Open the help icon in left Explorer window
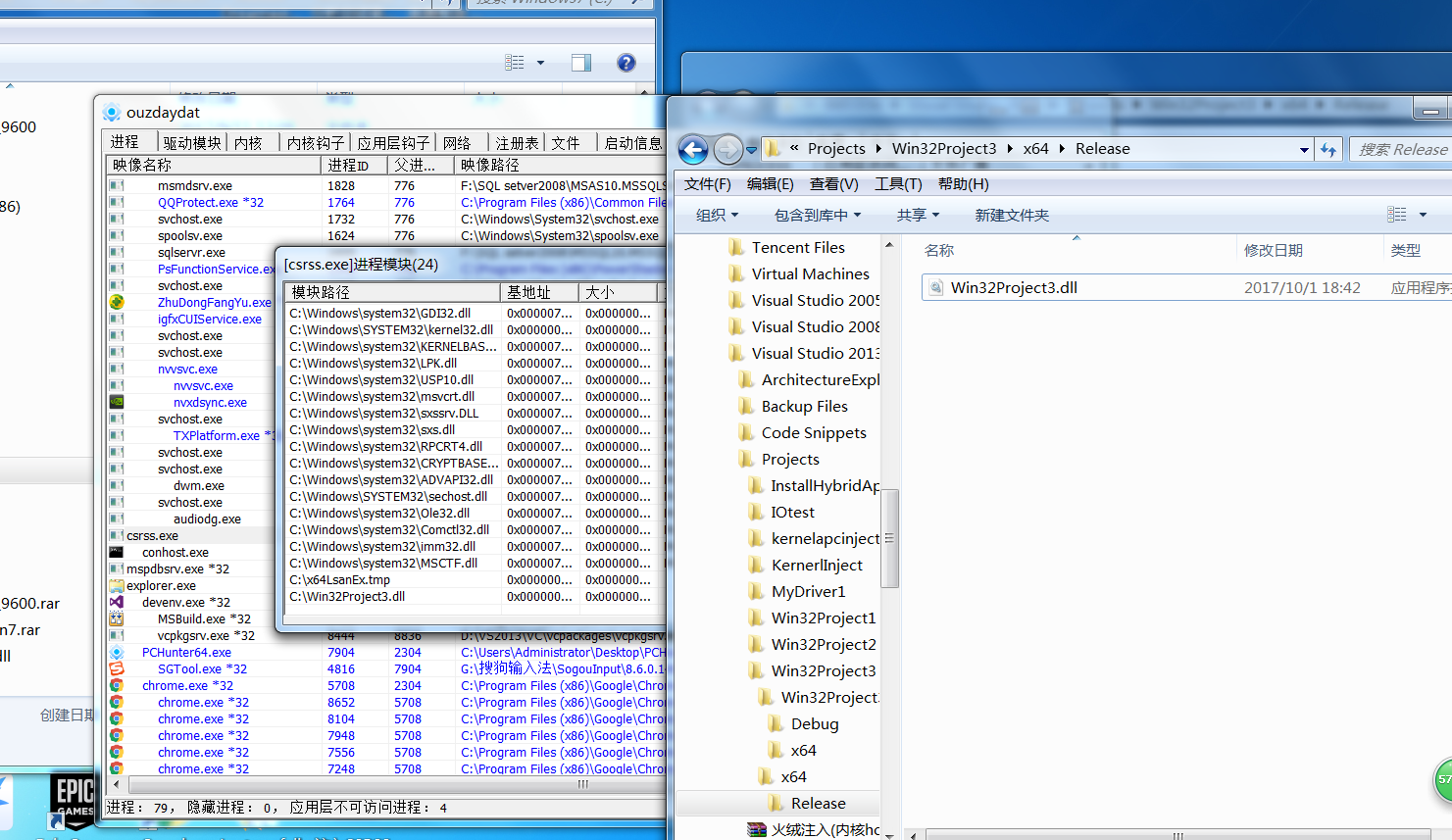This screenshot has width=1452, height=840. pos(626,63)
